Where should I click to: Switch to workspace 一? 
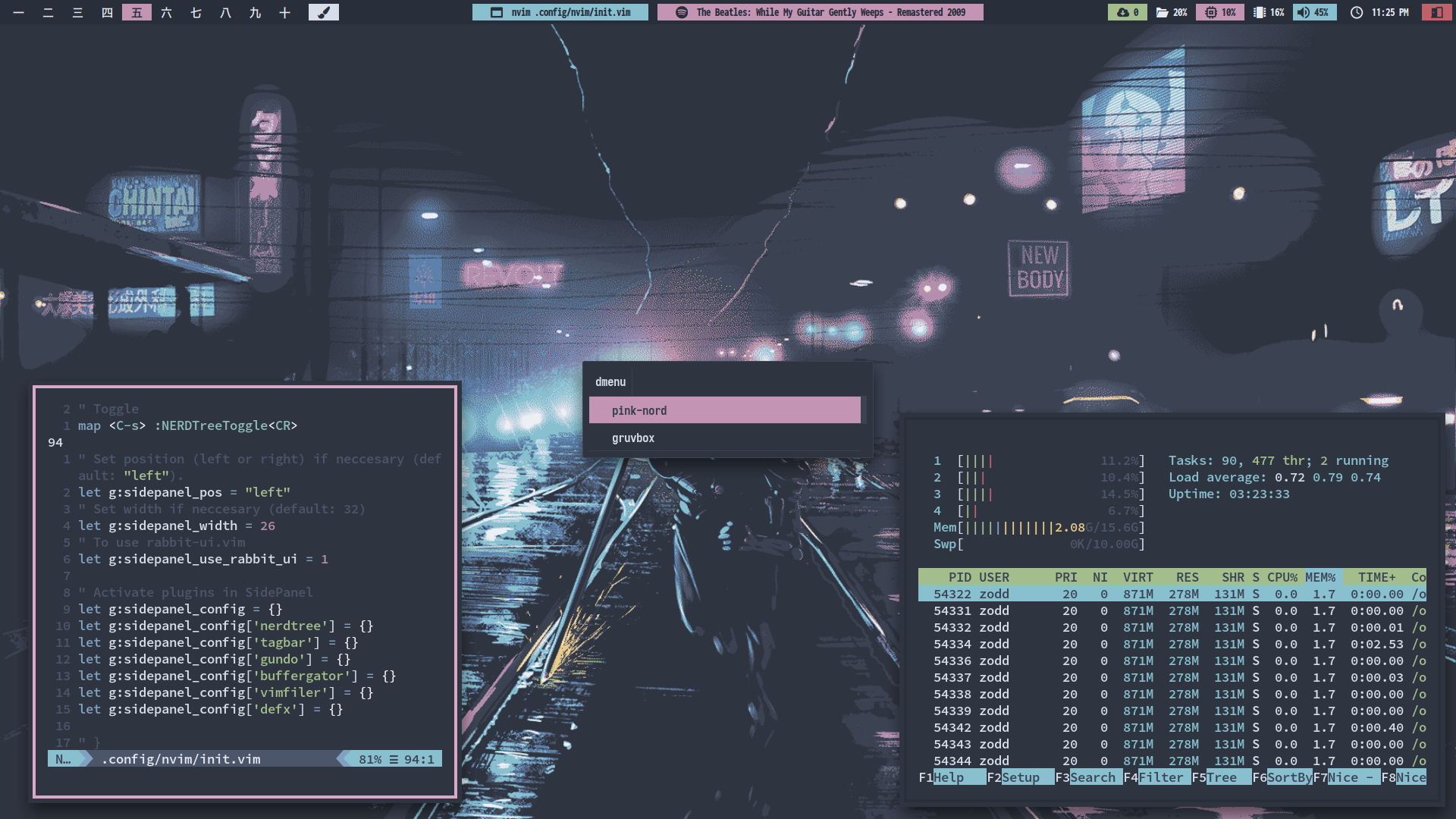[18, 12]
